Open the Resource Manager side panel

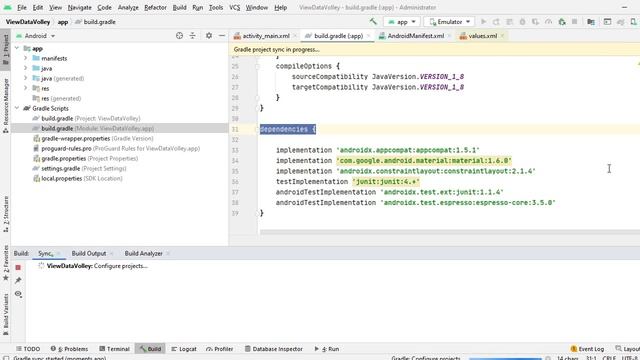tap(6, 105)
